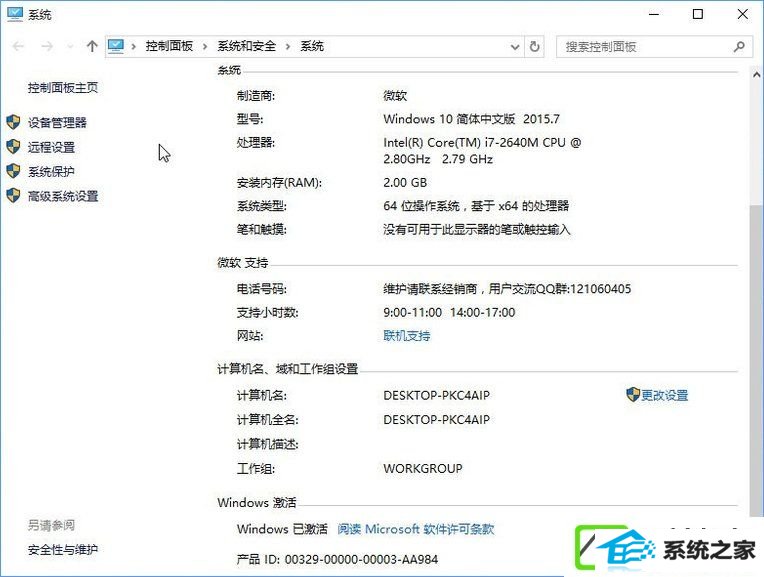Image resolution: width=764 pixels, height=577 pixels.
Task: Open 远程设置 from the sidebar
Action: coord(51,147)
